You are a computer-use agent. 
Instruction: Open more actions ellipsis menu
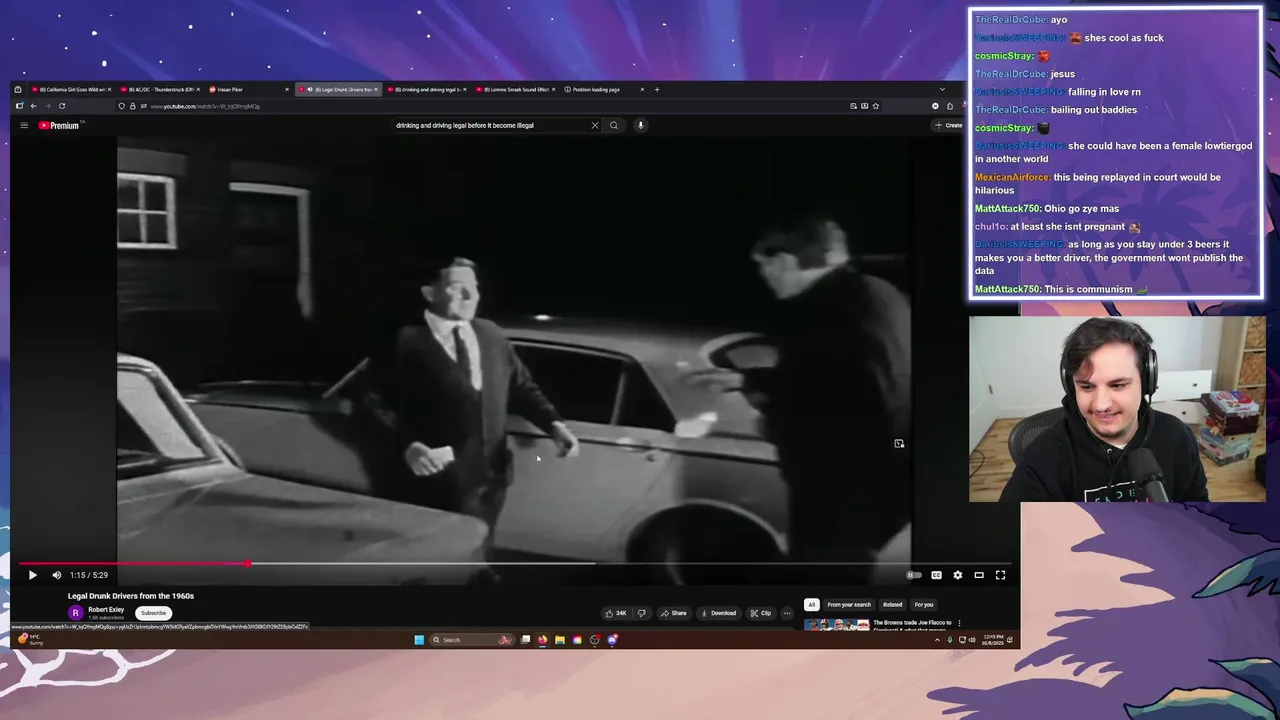point(787,613)
